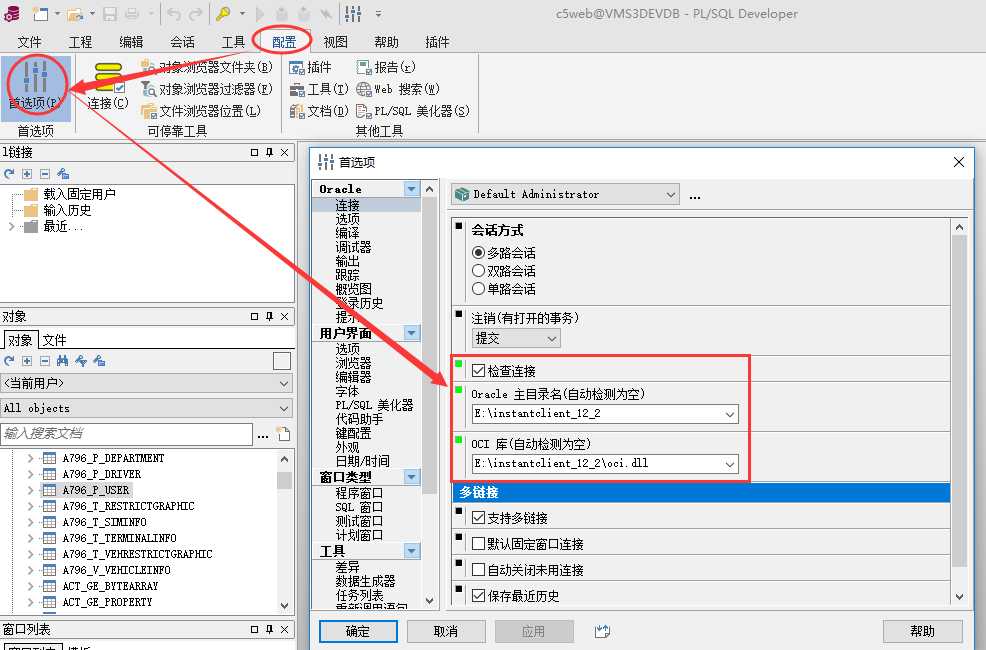Collapse the 用户界面 preferences section
Viewport: 986px width, 650px height.
coord(412,333)
